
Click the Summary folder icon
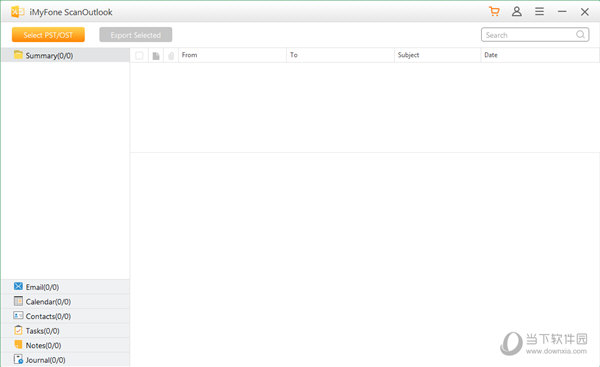click(18, 55)
